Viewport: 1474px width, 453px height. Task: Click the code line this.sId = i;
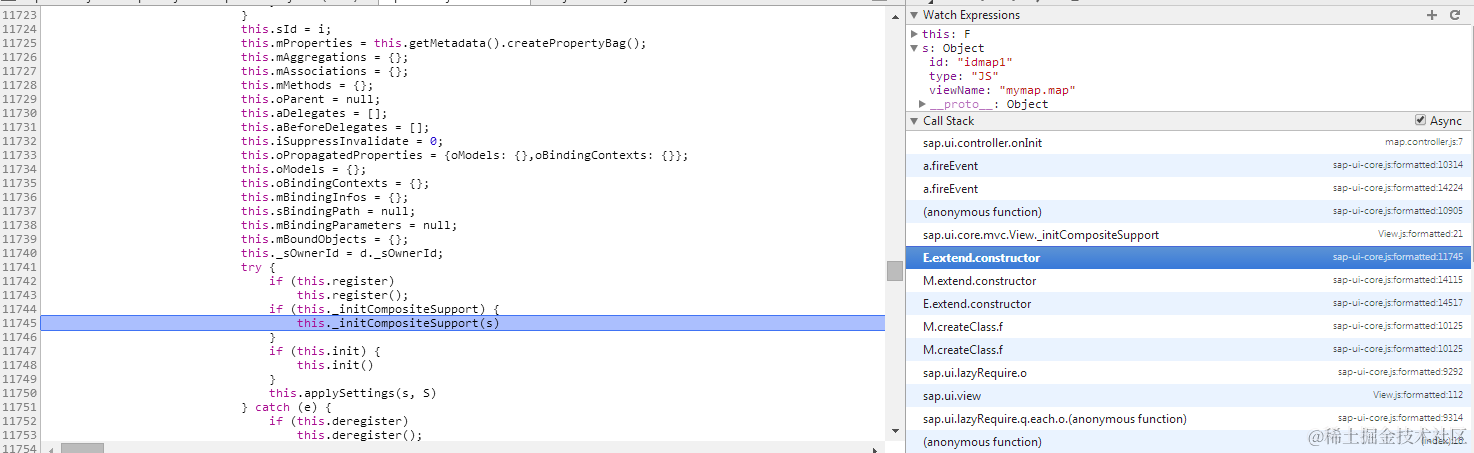pos(286,29)
